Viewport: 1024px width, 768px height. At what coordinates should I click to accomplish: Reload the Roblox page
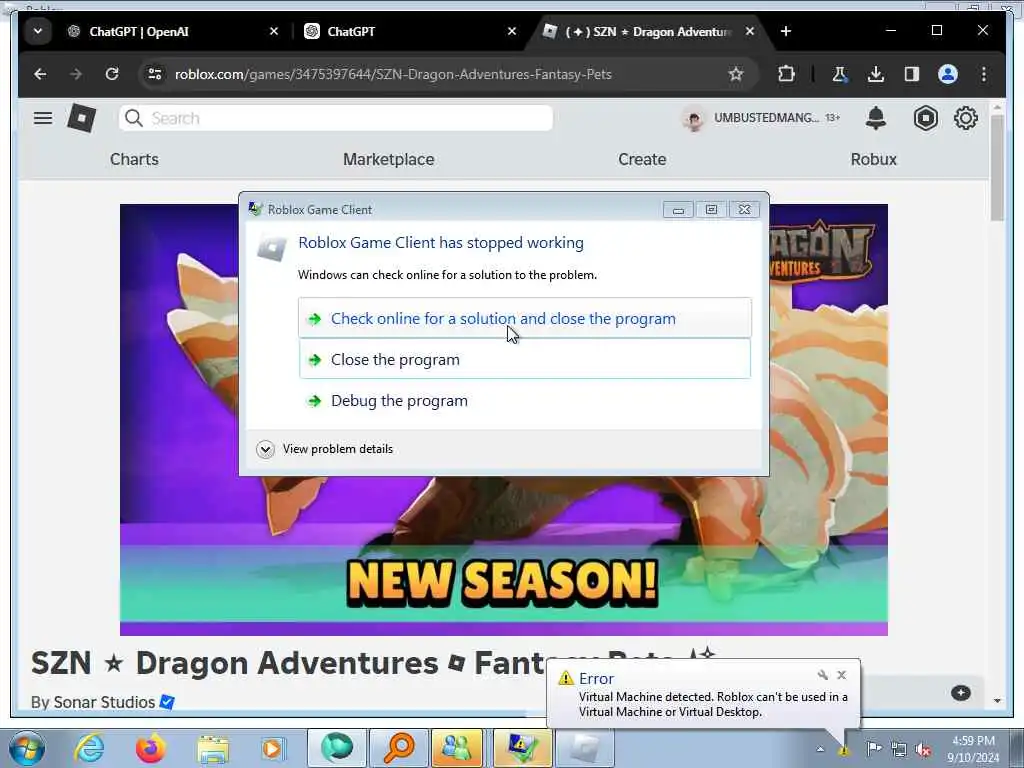pyautogui.click(x=112, y=74)
